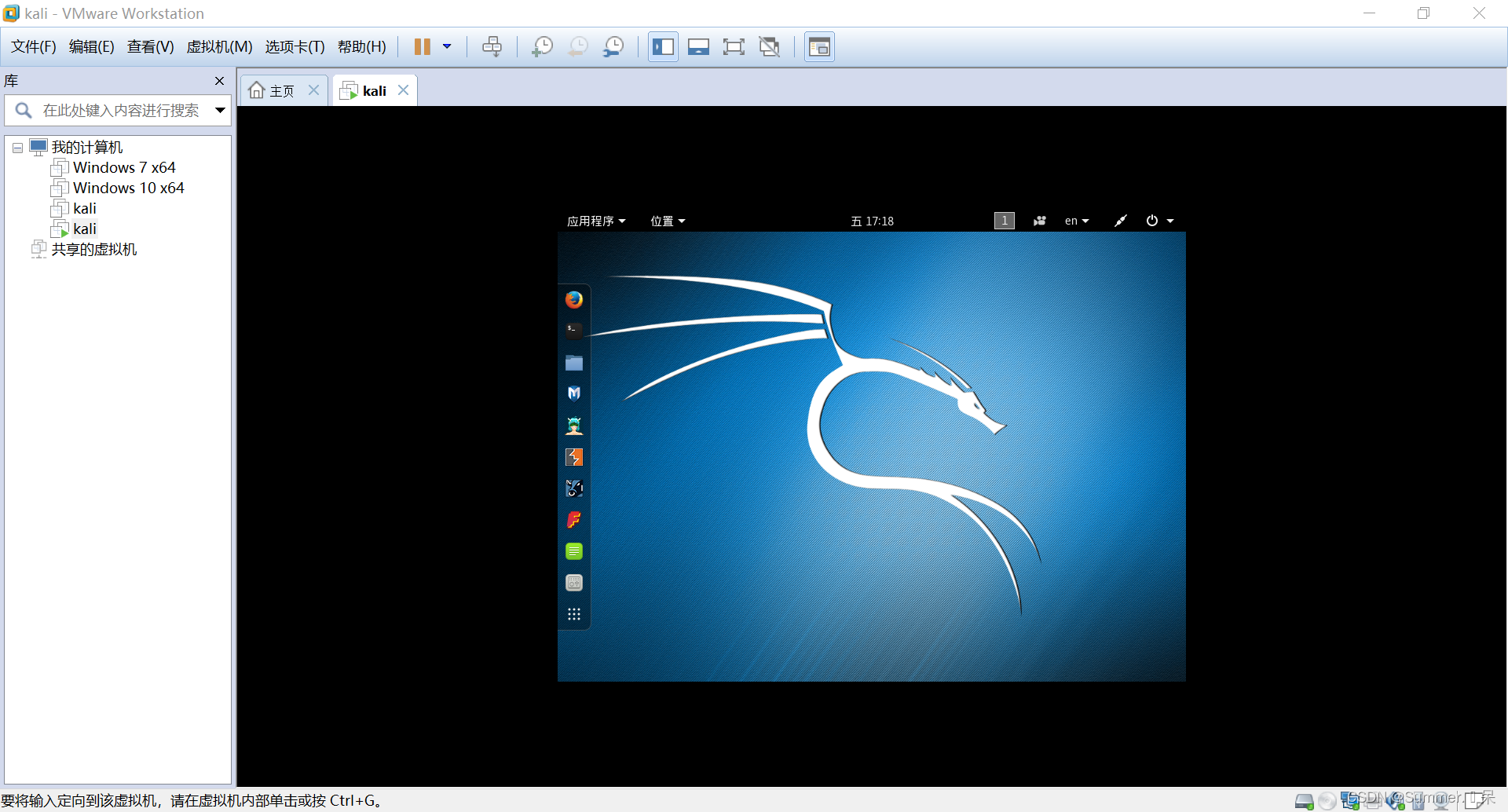Close the 库 library panel
Image resolution: width=1508 pixels, height=812 pixels.
coord(219,81)
